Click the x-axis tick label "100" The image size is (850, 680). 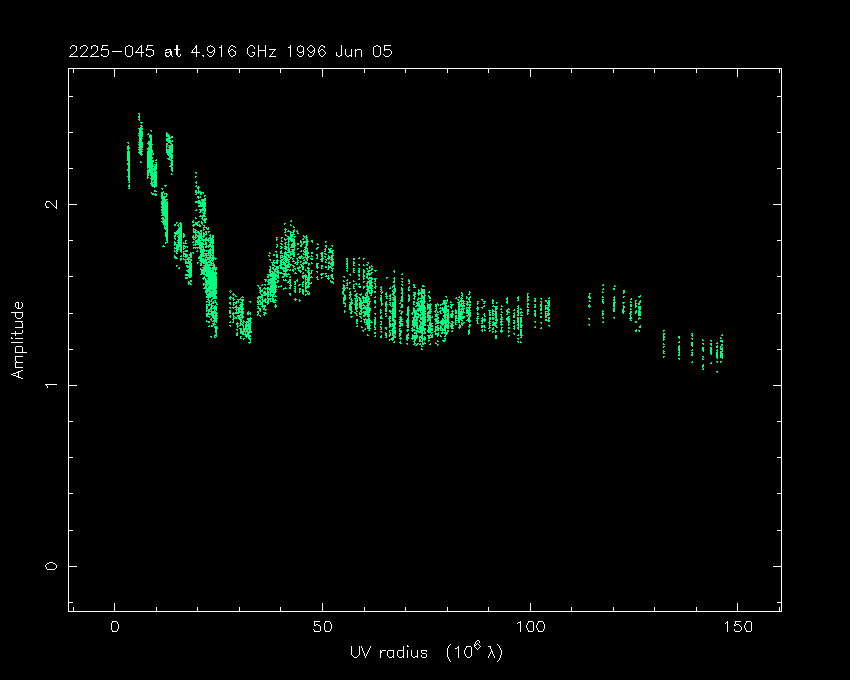(529, 627)
